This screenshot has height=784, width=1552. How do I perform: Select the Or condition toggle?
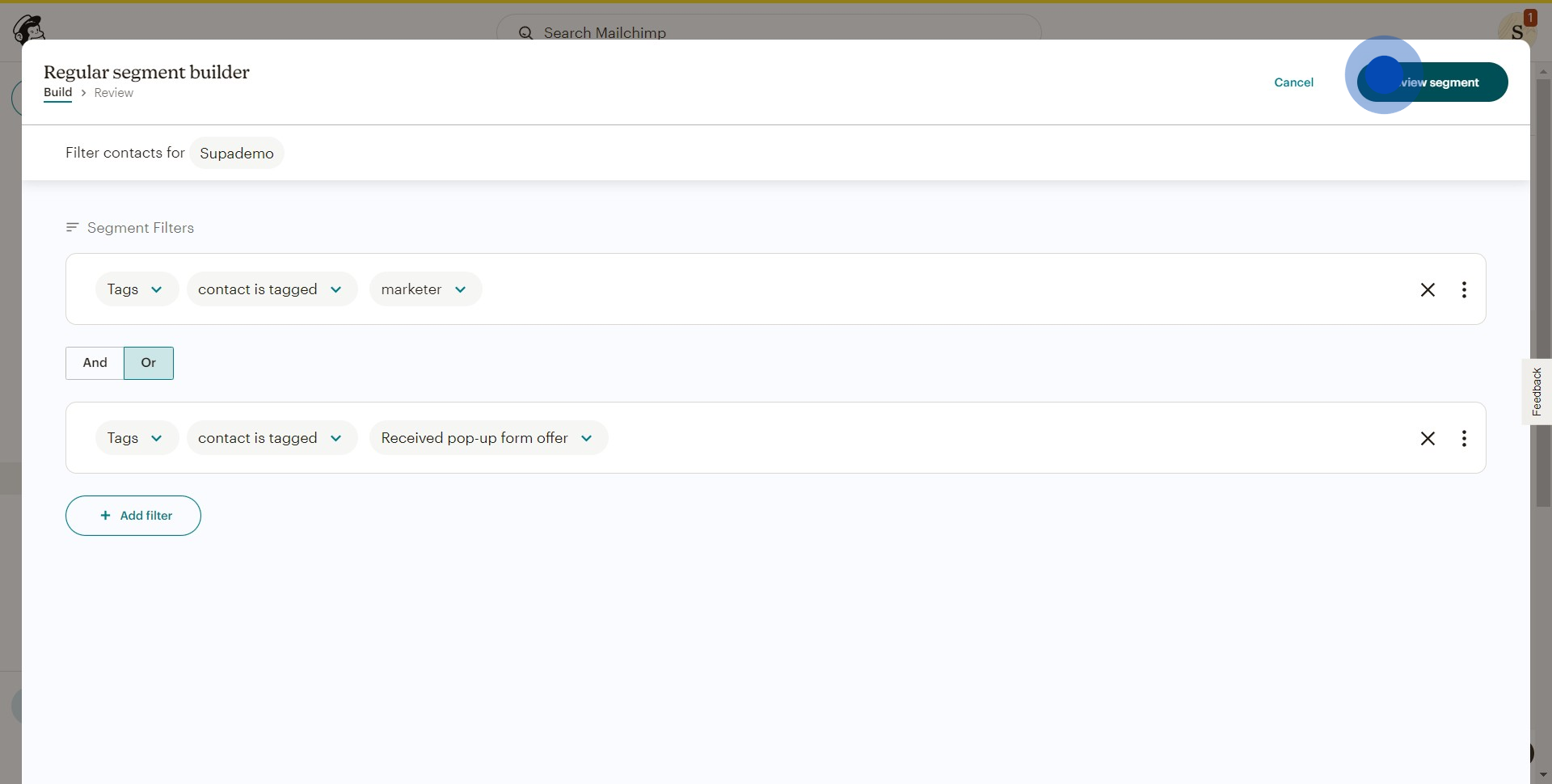(x=149, y=363)
